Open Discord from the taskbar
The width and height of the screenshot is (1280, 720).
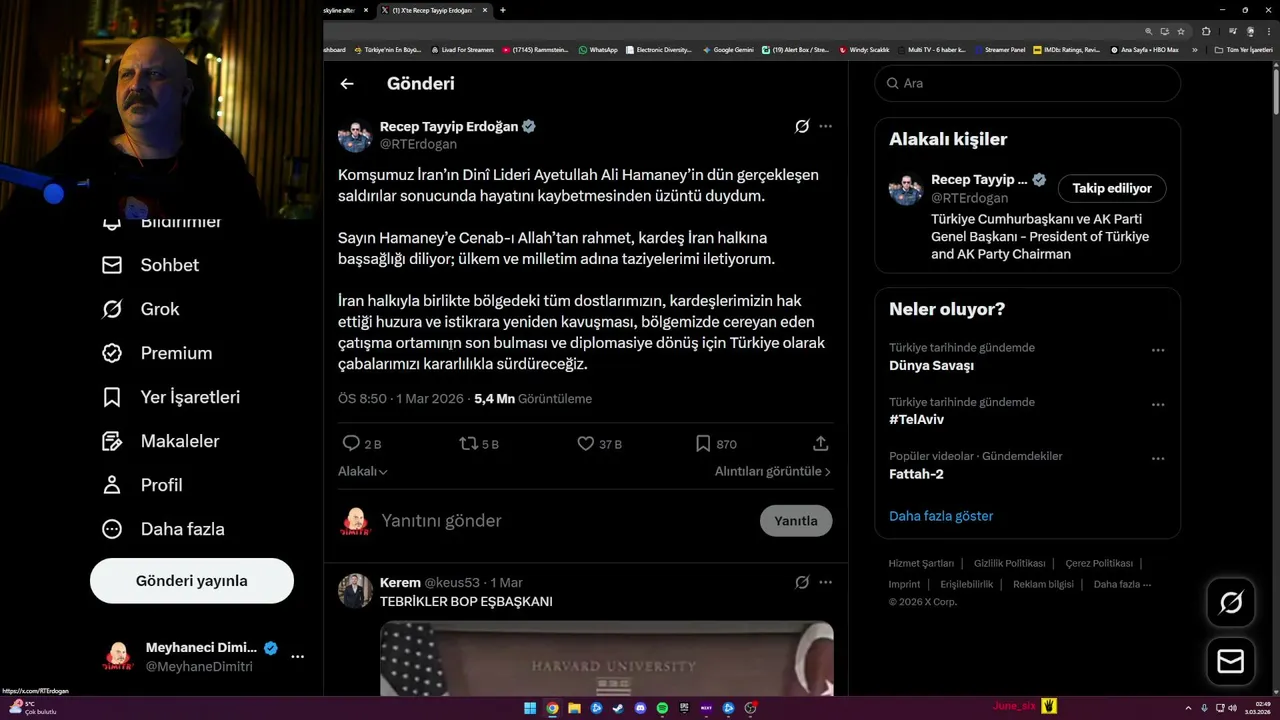pos(640,708)
